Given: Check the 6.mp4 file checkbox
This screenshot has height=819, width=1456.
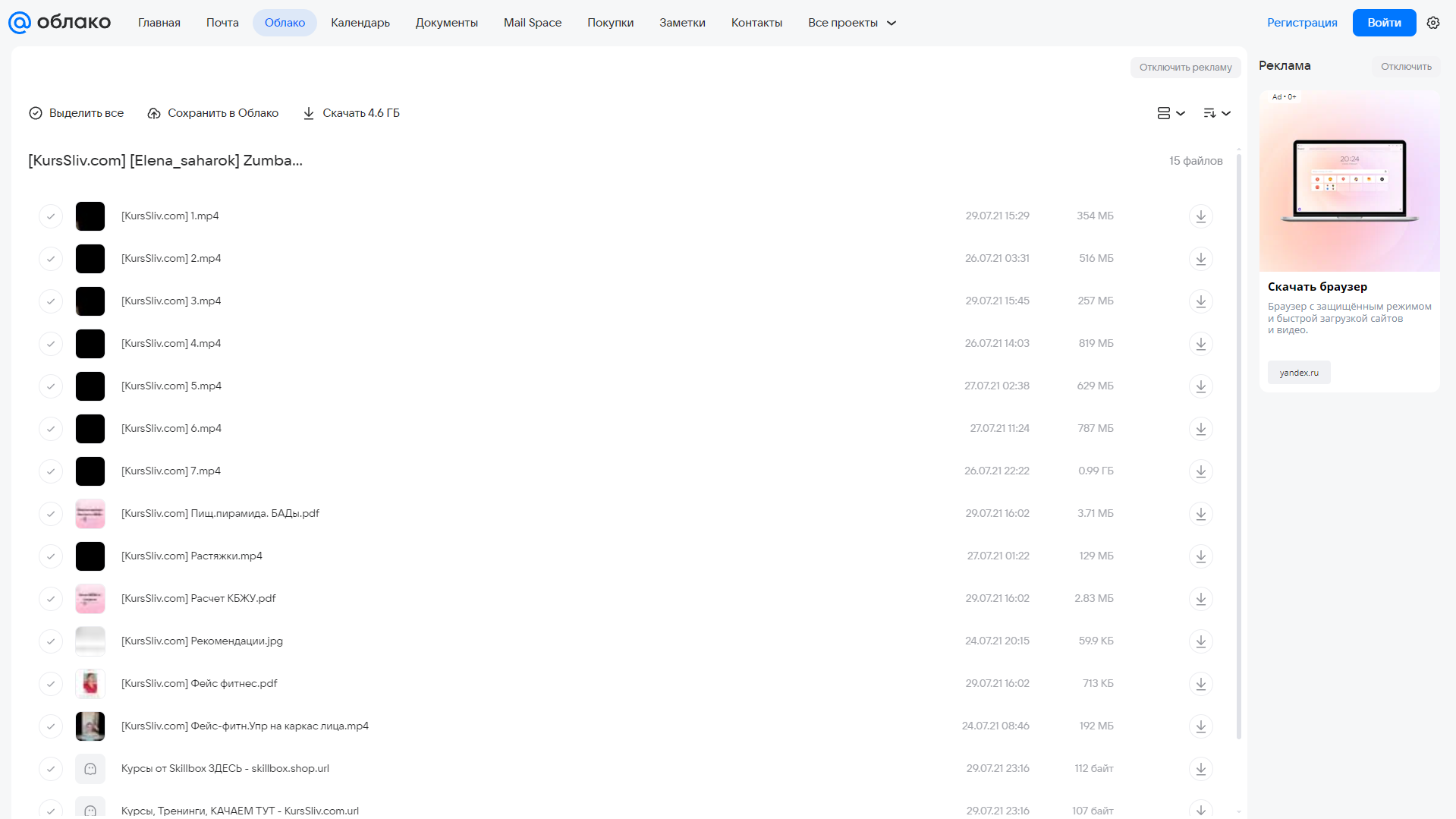Looking at the screenshot, I should point(51,429).
